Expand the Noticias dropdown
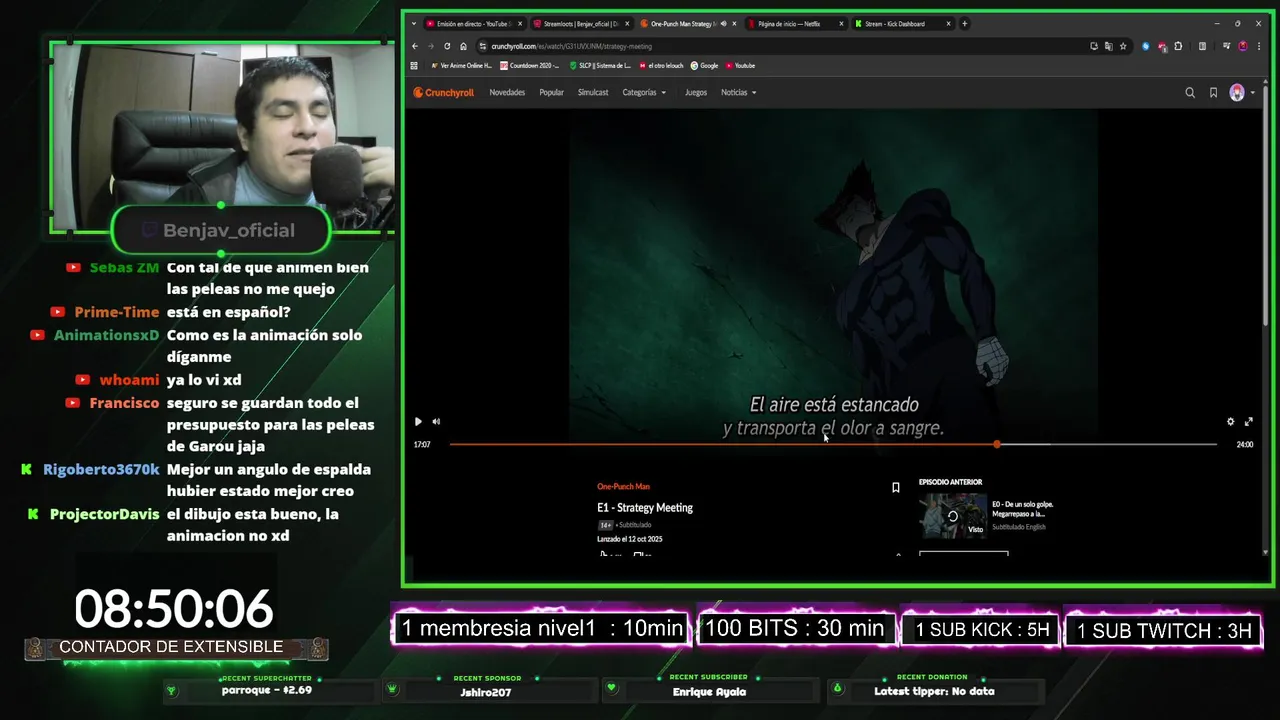Viewport: 1280px width, 720px height. [x=739, y=93]
